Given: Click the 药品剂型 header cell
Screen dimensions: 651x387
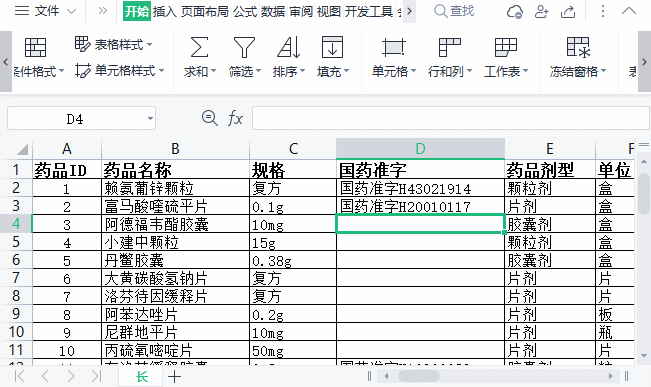Looking at the screenshot, I should [x=550, y=170].
